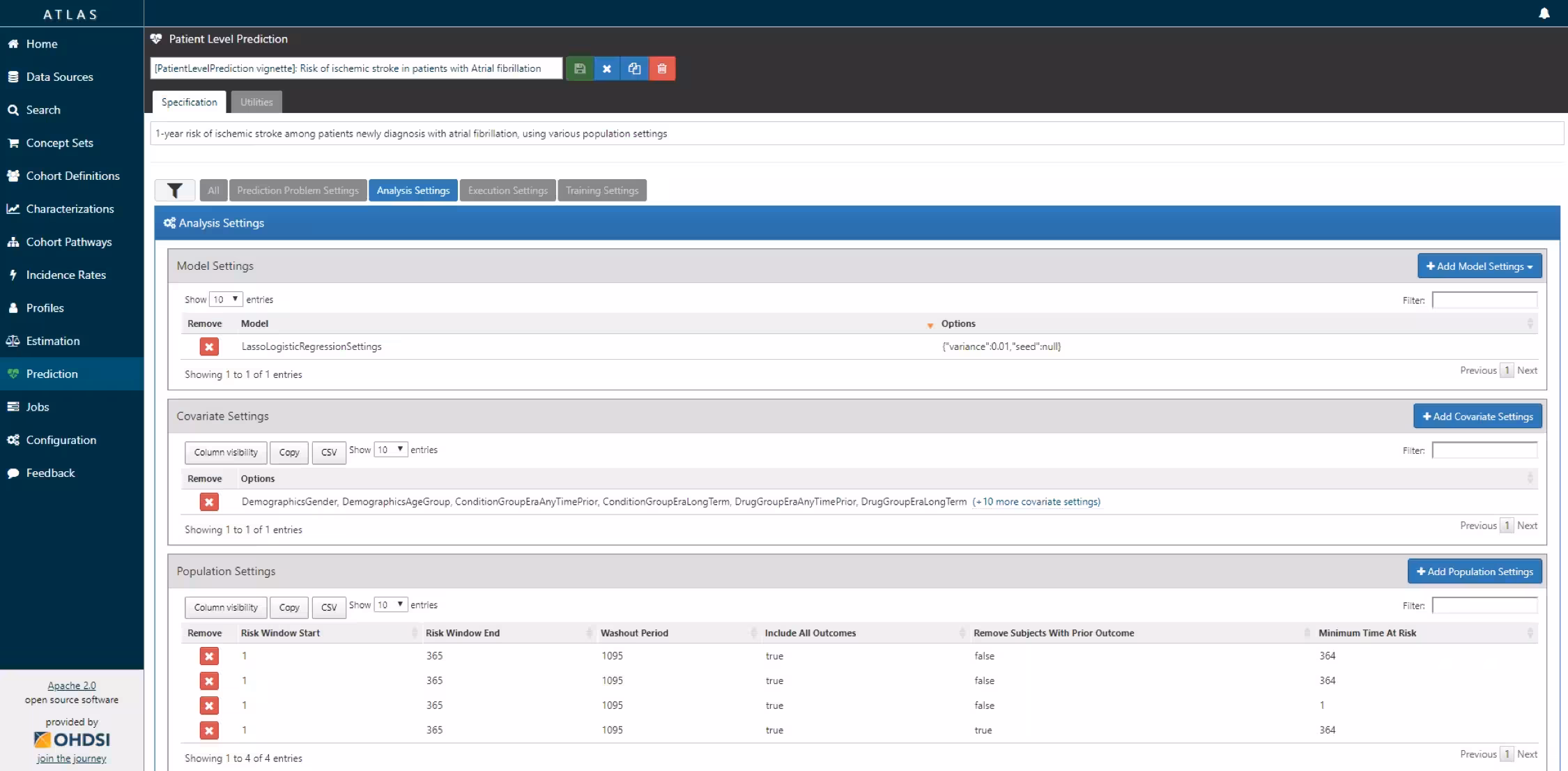Screen dimensions: 1568x771
Task: Click the analysis name input field
Action: pyautogui.click(x=356, y=68)
